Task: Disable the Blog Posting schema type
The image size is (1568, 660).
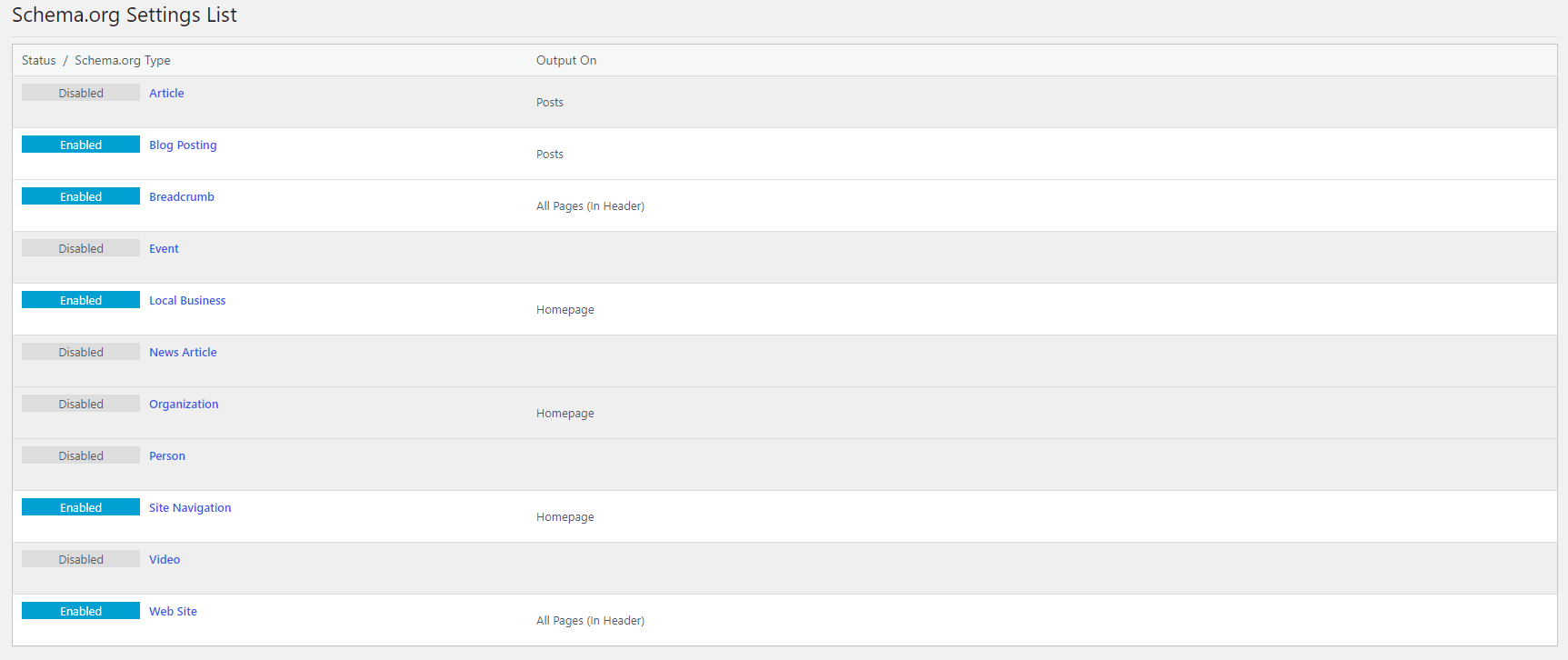Action: 80,144
